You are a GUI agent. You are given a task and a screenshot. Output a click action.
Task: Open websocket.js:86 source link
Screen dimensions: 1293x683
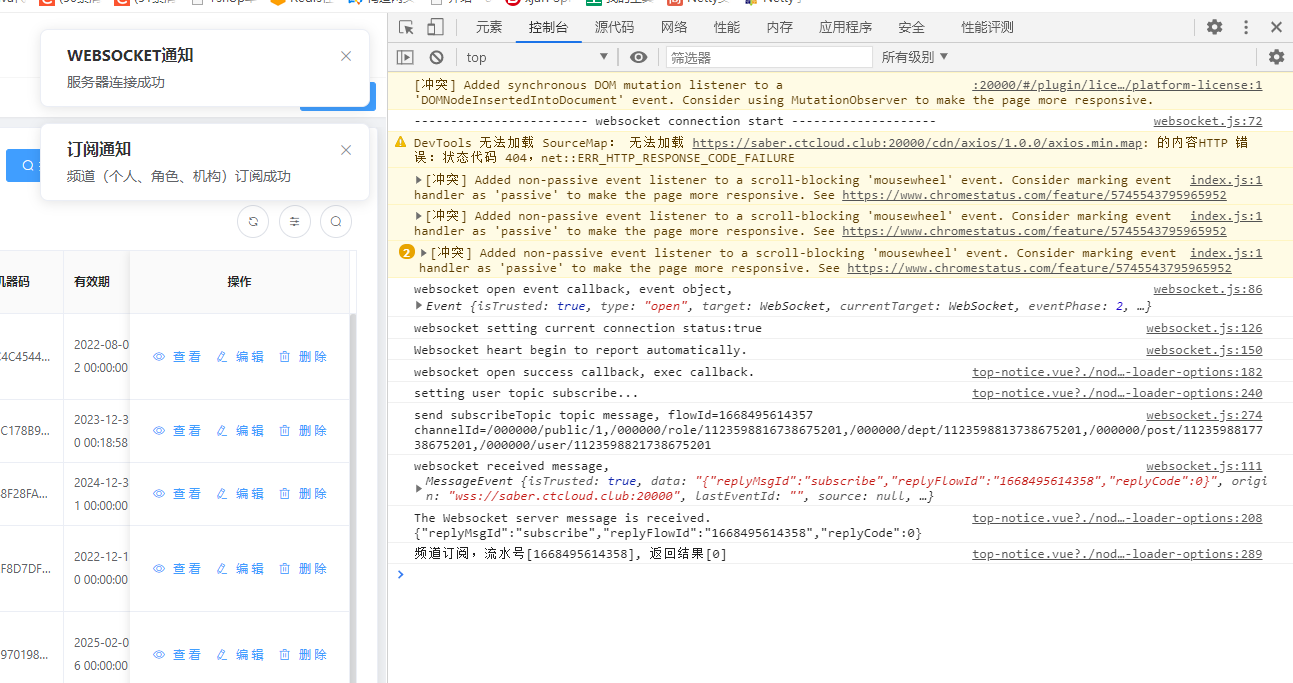(1208, 289)
